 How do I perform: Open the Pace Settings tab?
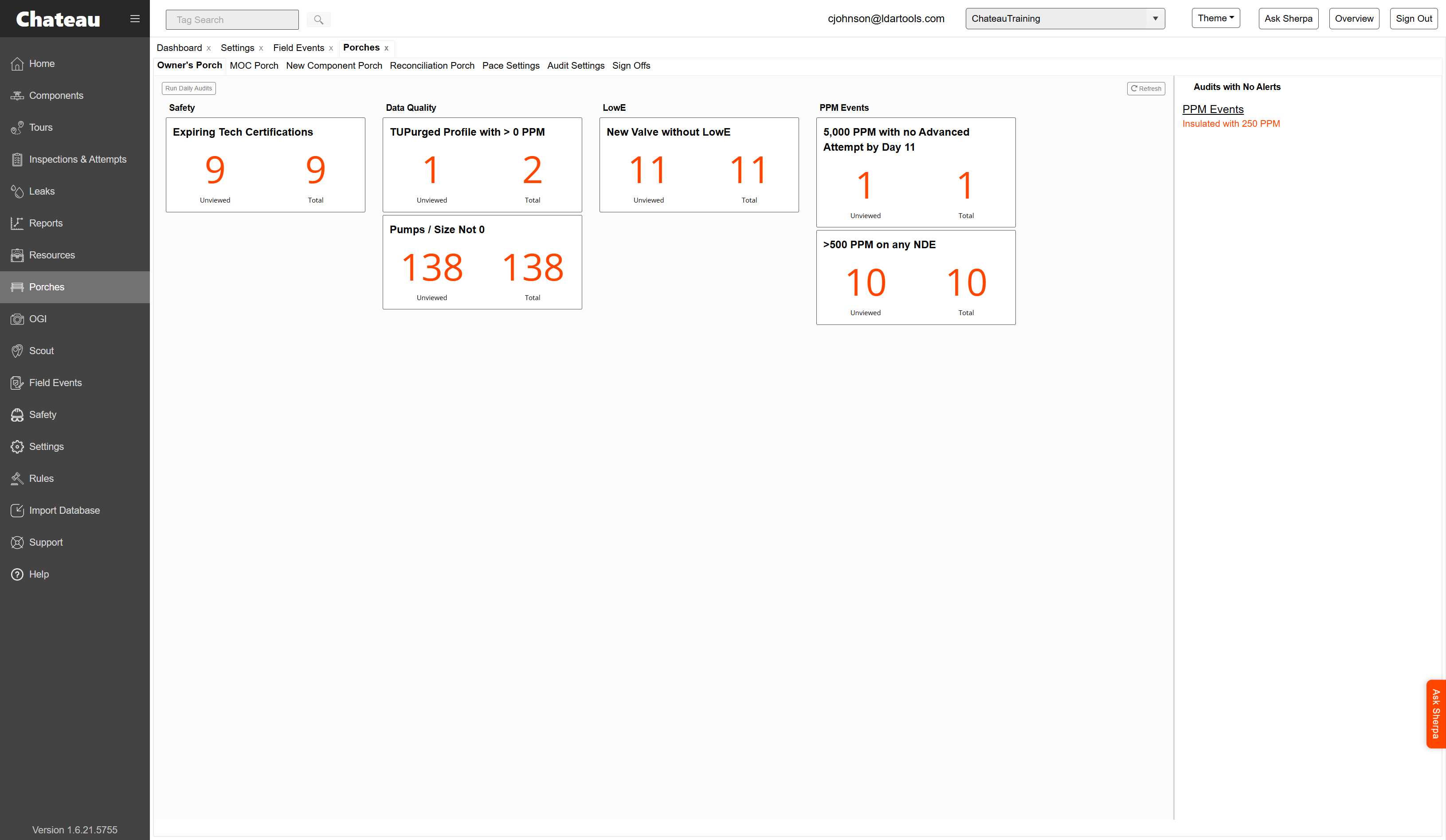tap(511, 66)
